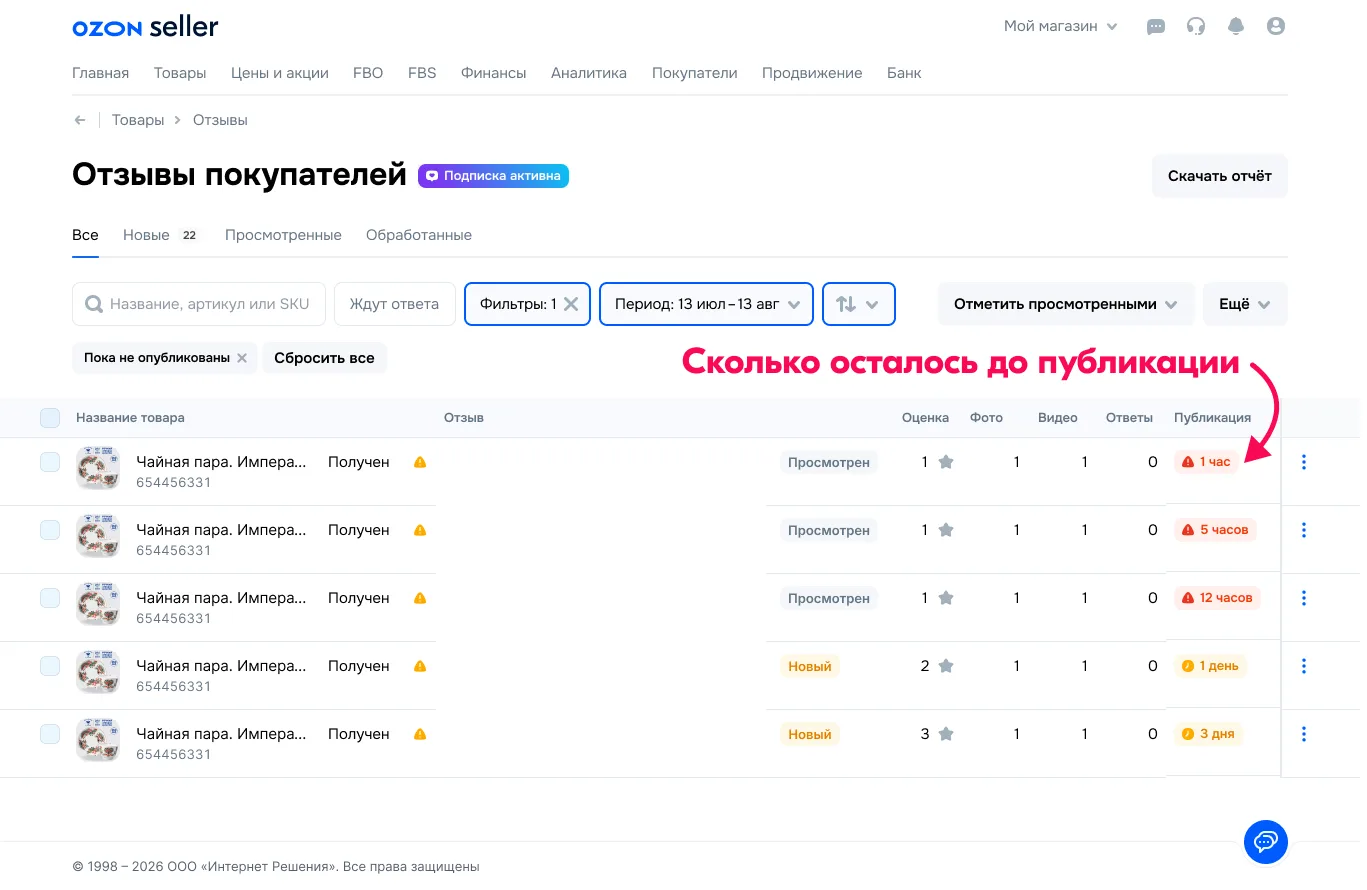The width and height of the screenshot is (1367, 890).
Task: Check the row with 5 часов publication
Action: (50, 530)
